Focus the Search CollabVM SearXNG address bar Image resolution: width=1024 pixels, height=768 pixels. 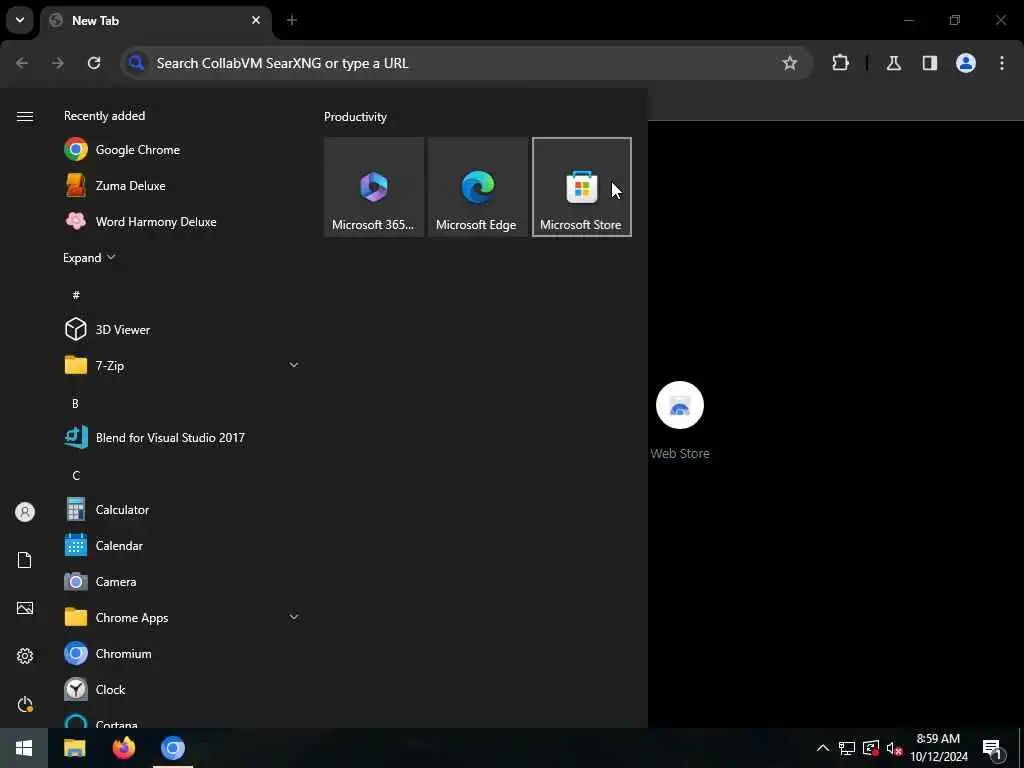466,63
